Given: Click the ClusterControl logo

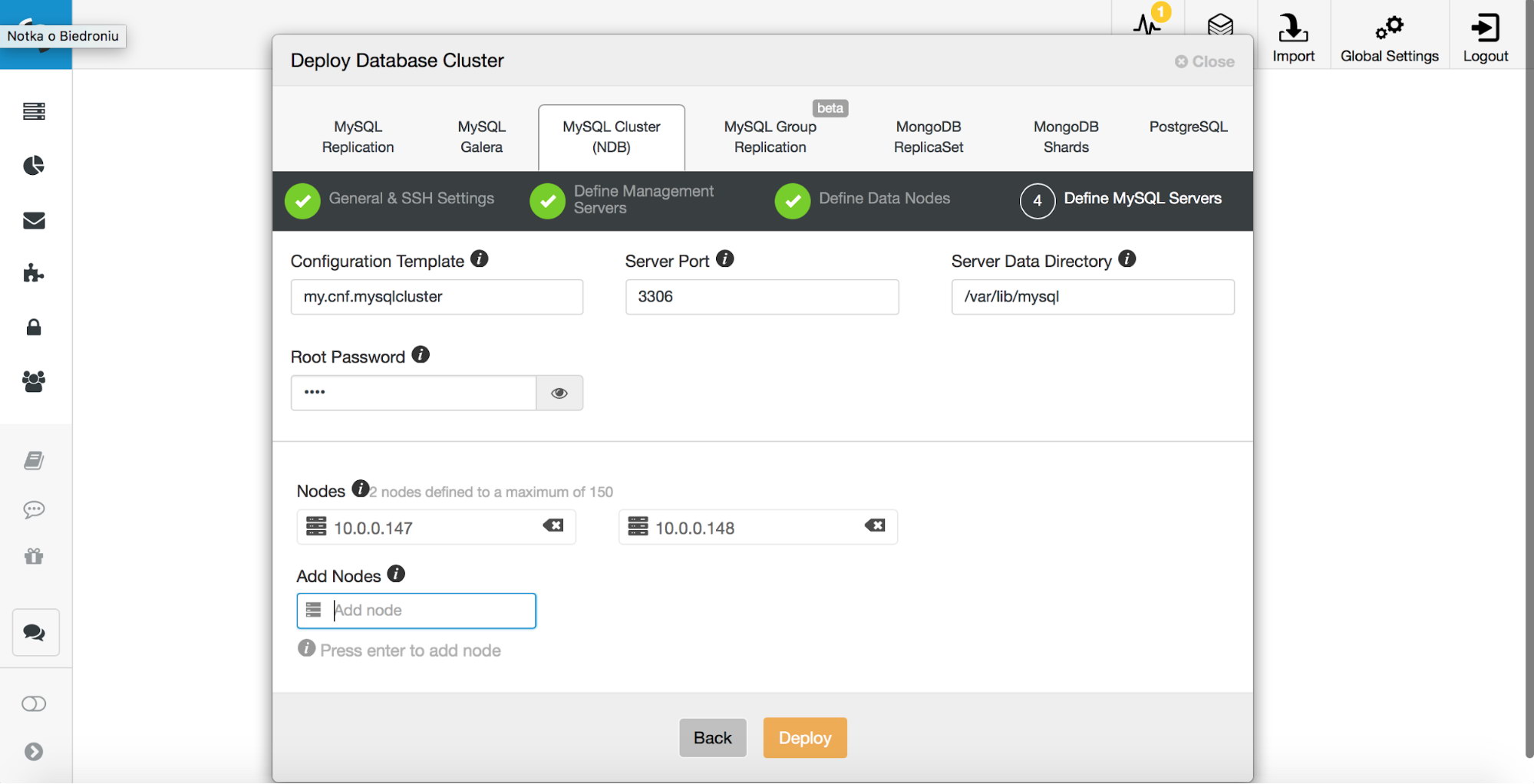Looking at the screenshot, I should (36, 35).
